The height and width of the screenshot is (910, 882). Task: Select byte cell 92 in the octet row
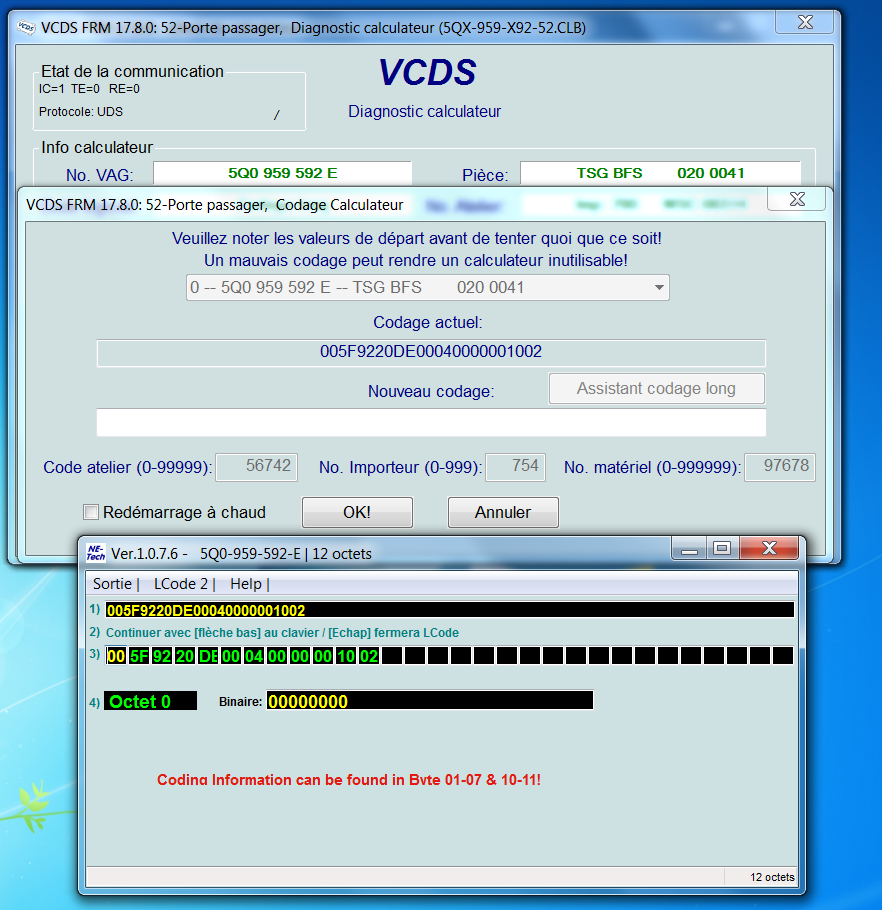[x=162, y=656]
